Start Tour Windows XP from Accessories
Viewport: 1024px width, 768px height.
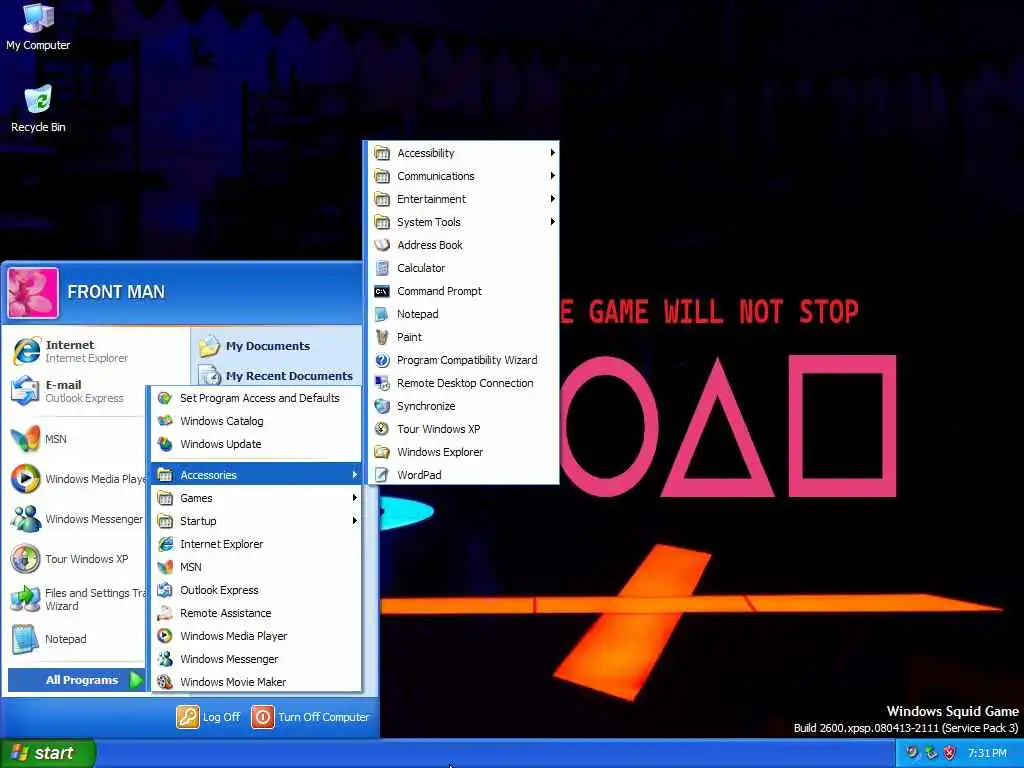click(x=464, y=429)
